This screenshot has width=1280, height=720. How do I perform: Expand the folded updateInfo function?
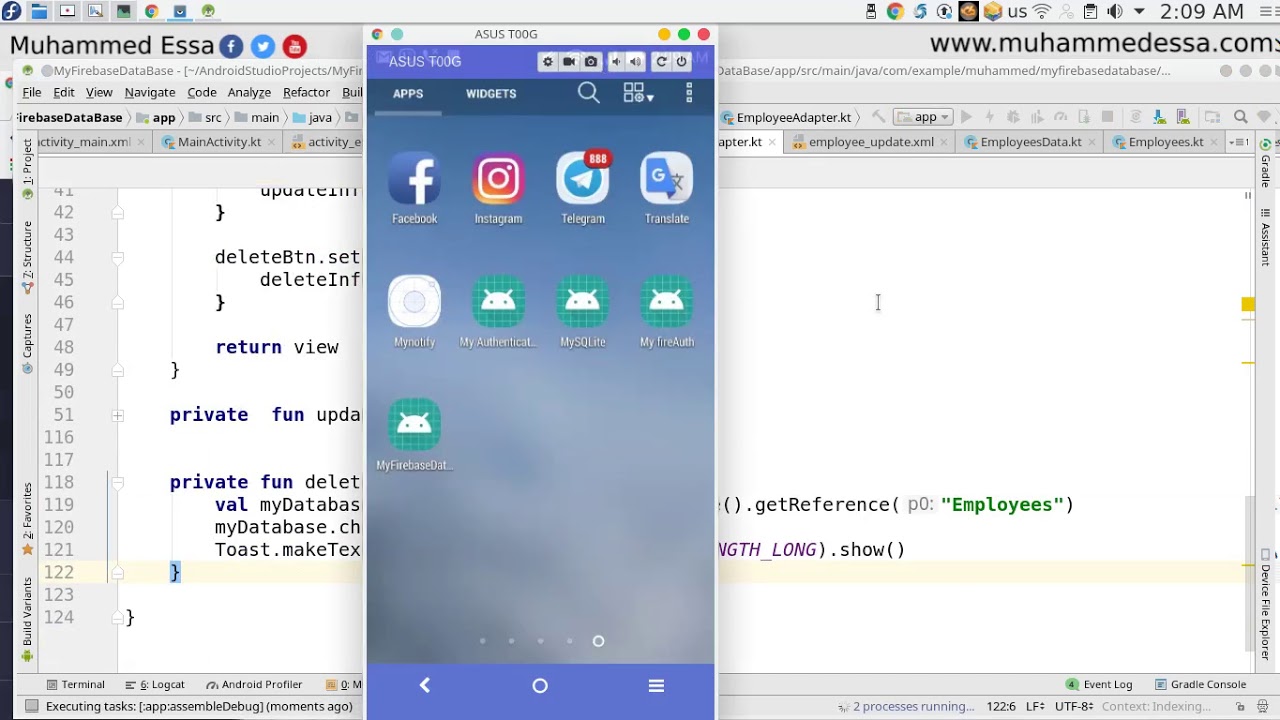(117, 415)
